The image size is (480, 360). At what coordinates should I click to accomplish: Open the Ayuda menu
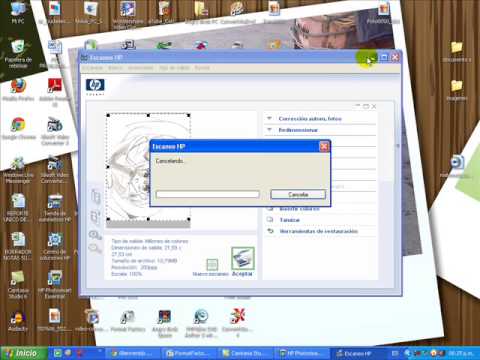pos(202,68)
